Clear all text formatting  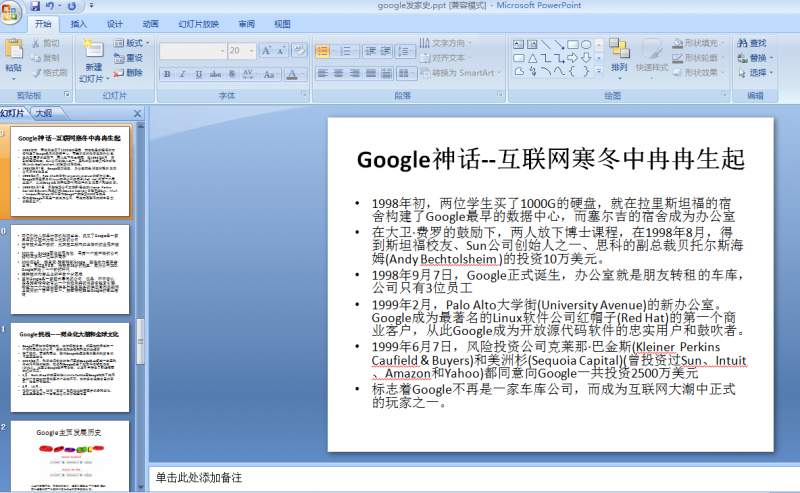[299, 51]
